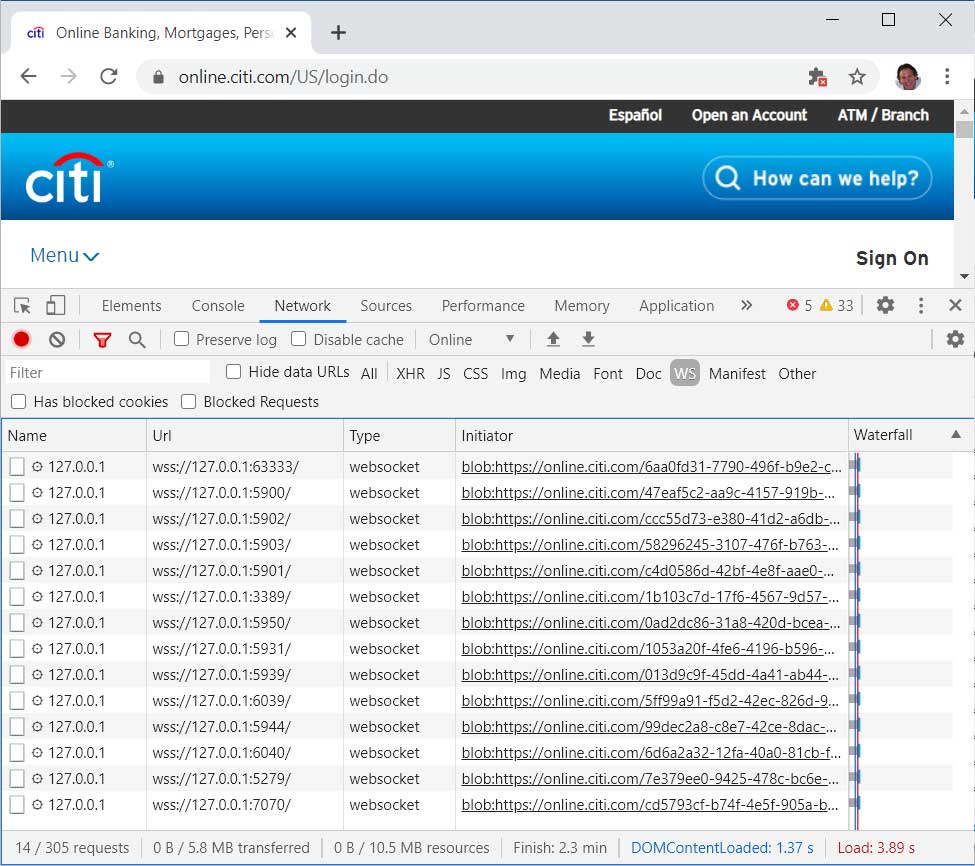Import a HAR file with upload arrow
975x866 pixels.
pos(553,339)
